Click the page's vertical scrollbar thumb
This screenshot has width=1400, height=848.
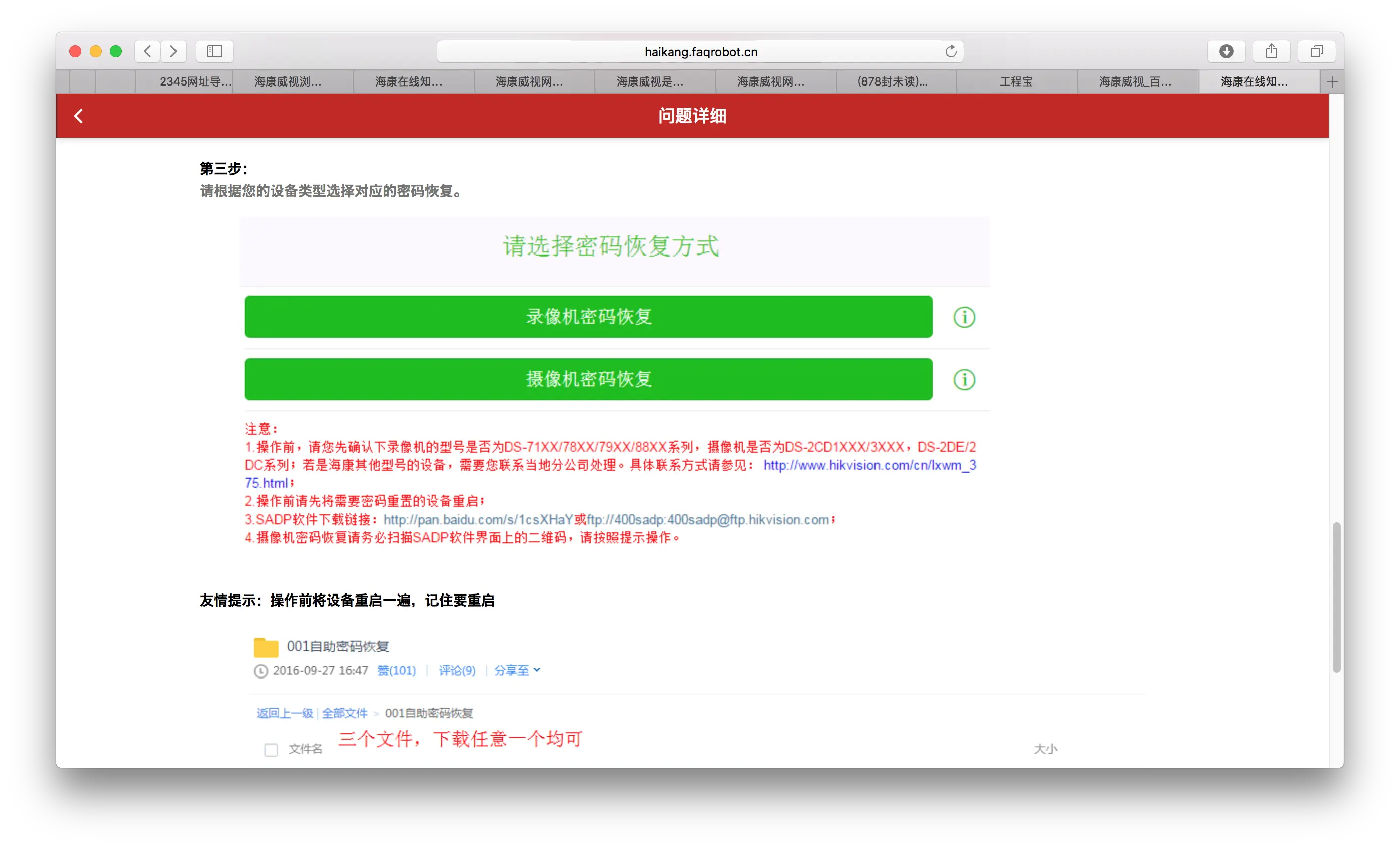tap(1336, 597)
